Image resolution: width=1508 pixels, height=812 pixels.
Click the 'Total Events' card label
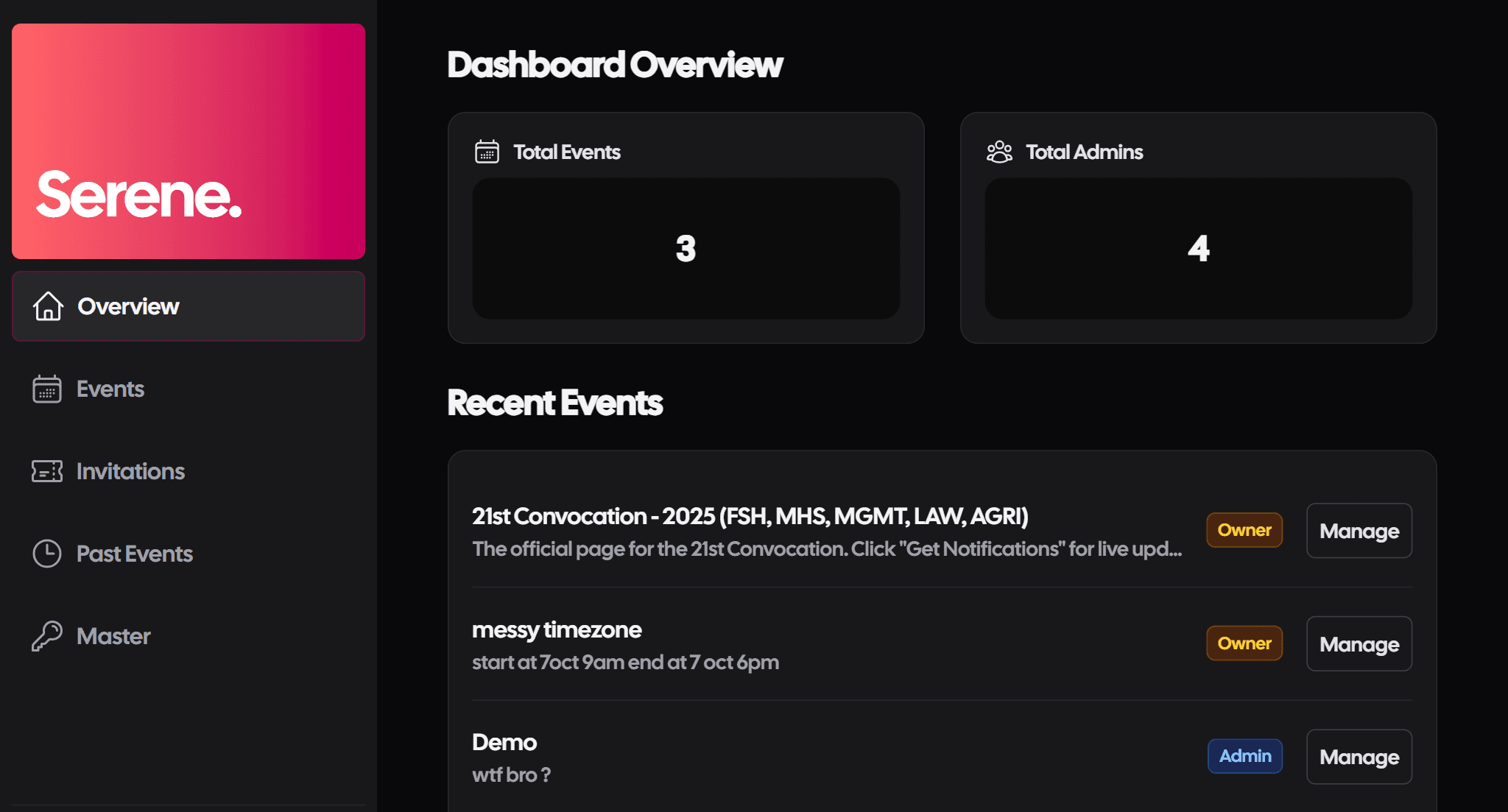(x=567, y=152)
